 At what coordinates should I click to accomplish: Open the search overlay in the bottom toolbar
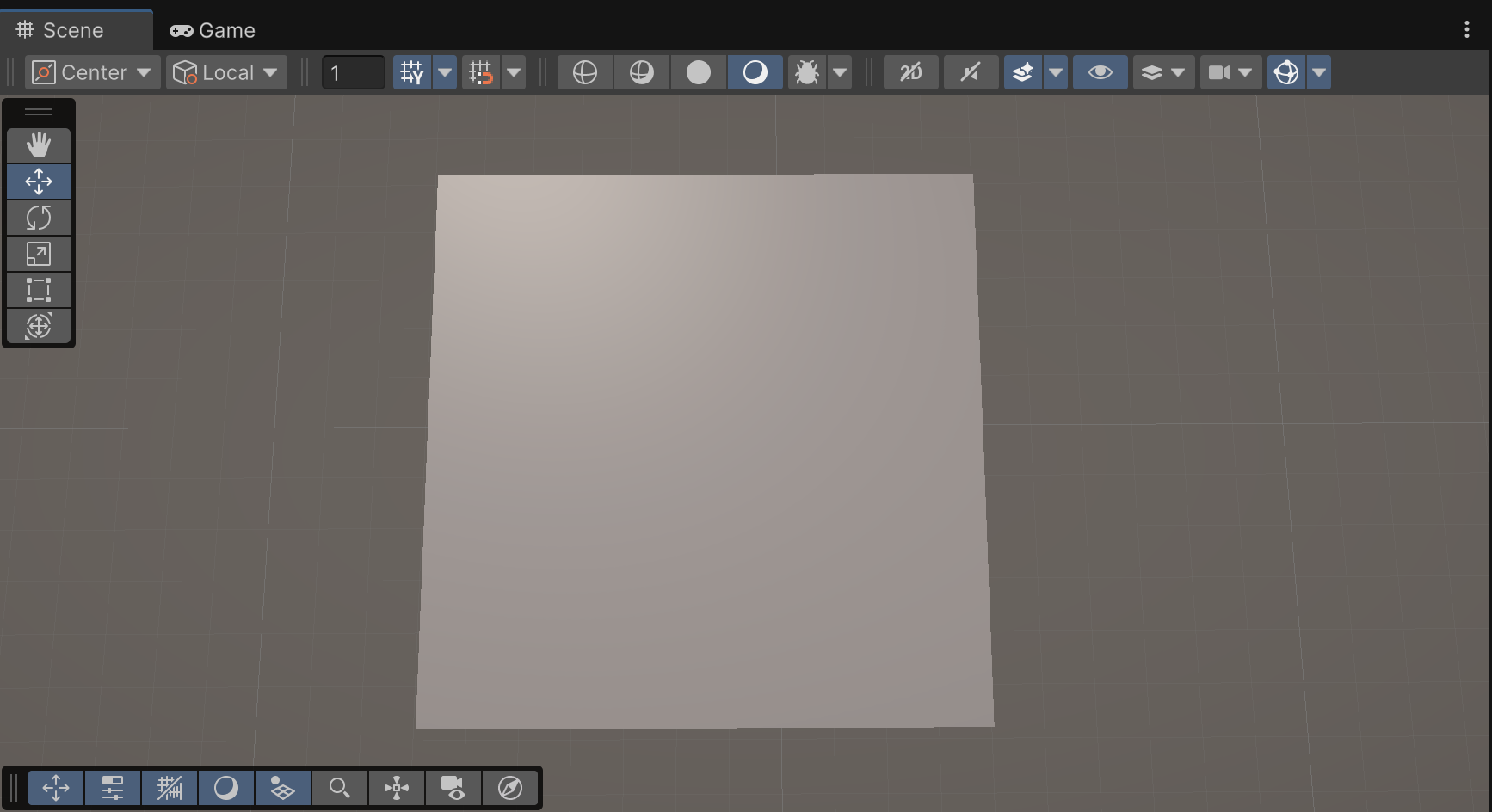click(x=339, y=787)
